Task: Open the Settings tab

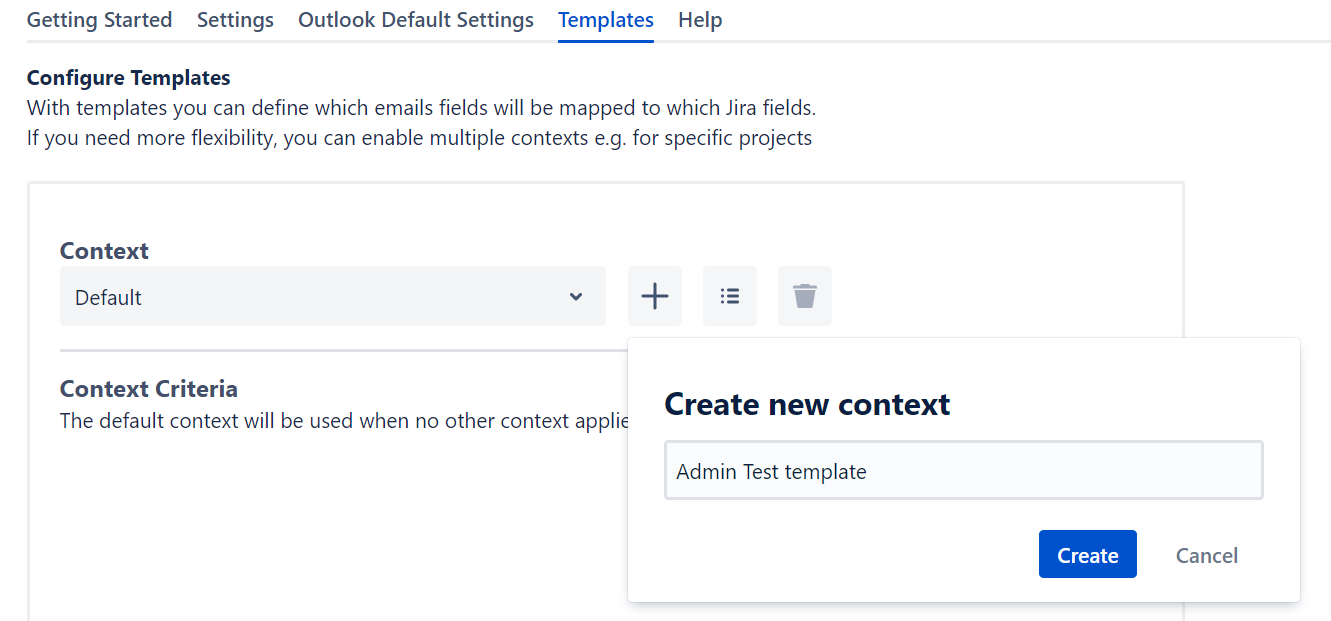Action: [x=235, y=20]
